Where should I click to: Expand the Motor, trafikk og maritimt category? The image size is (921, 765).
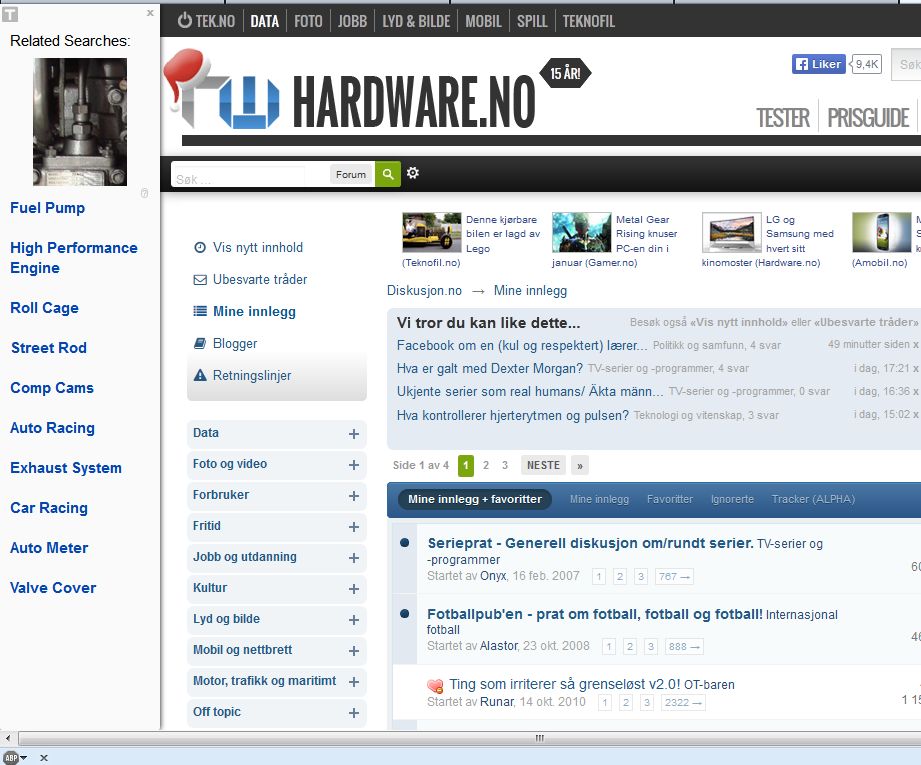(x=354, y=682)
